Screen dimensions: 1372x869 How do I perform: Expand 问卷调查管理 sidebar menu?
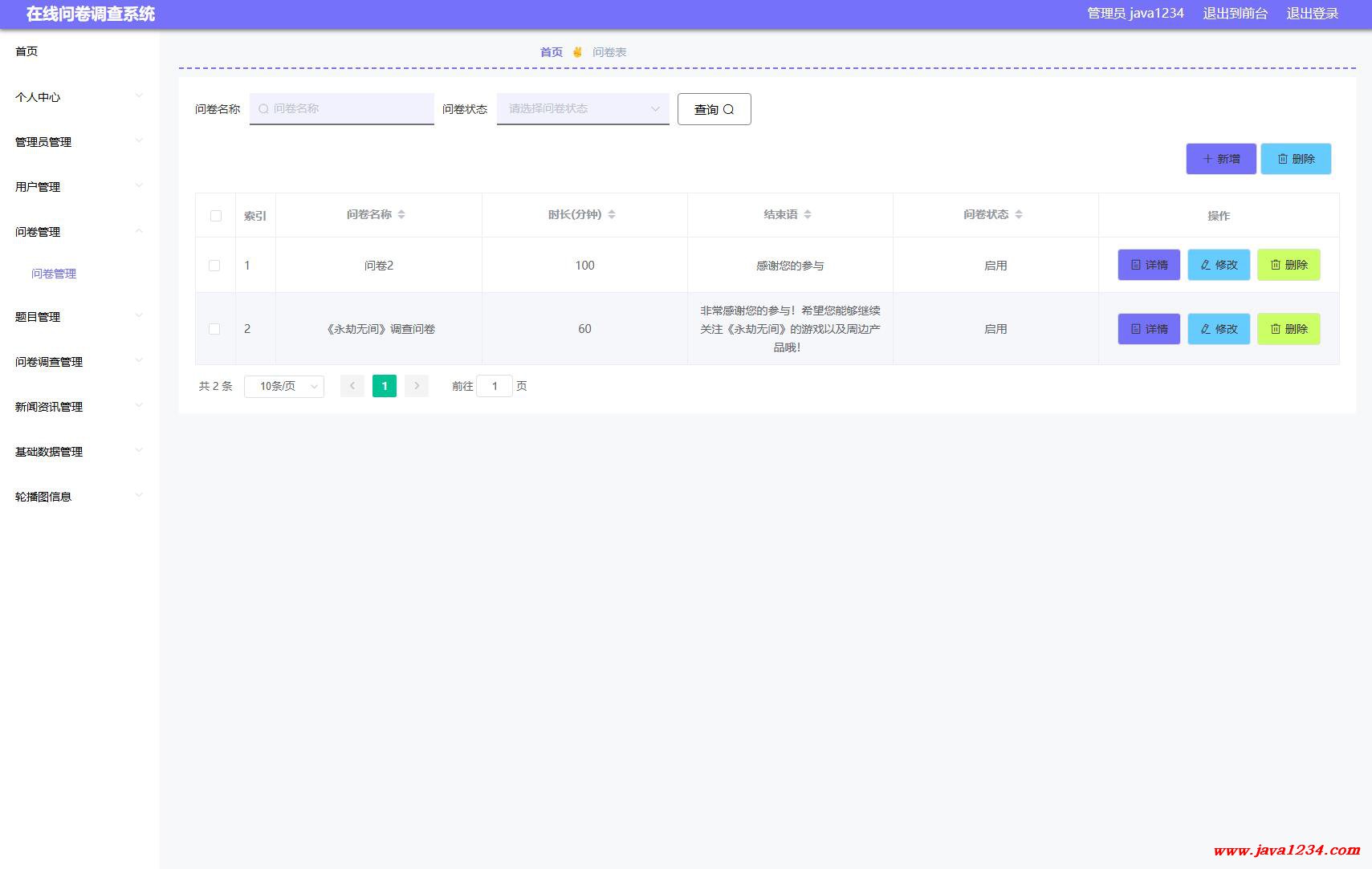[x=79, y=362]
